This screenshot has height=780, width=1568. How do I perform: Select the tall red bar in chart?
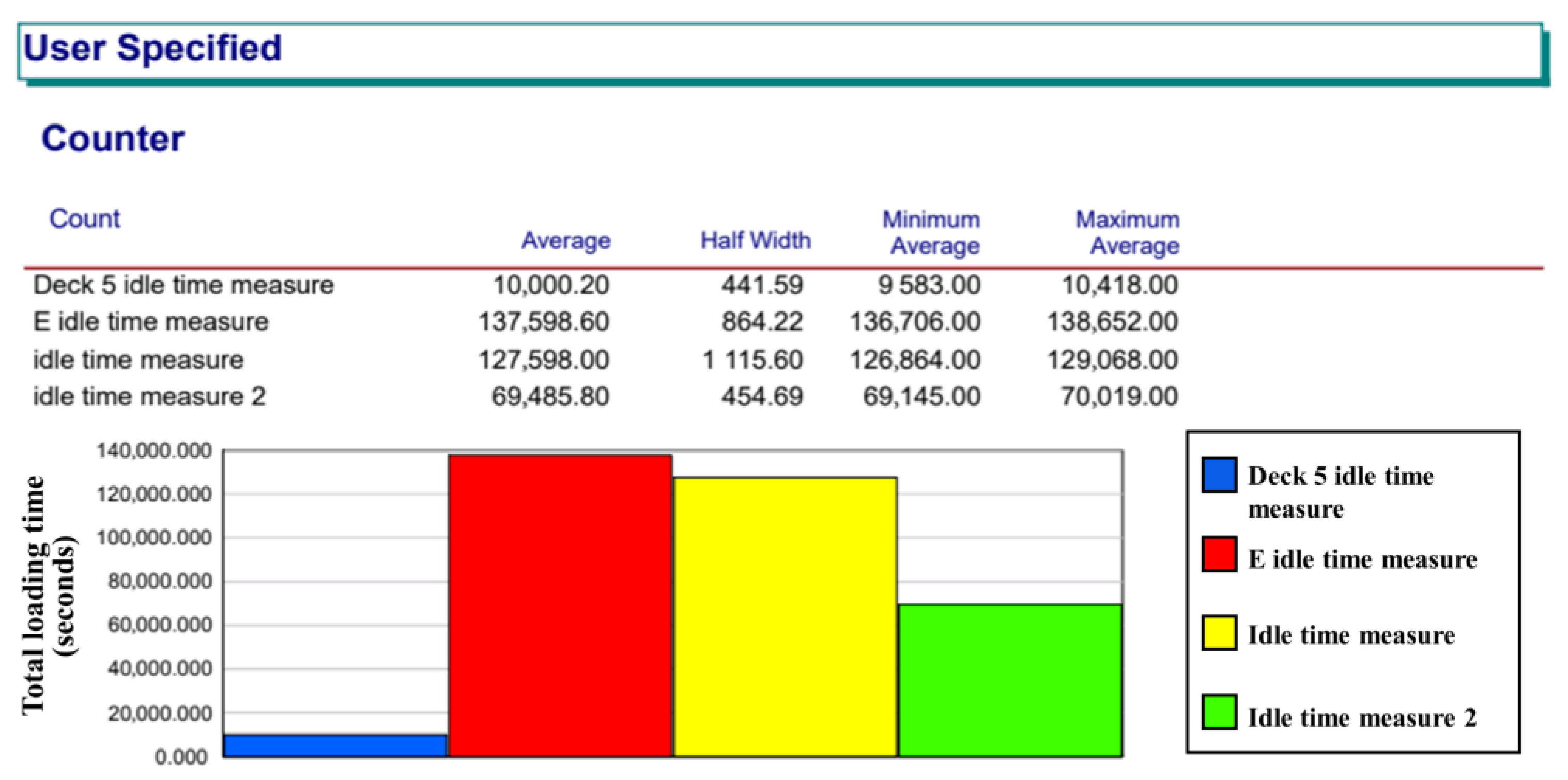[561, 605]
